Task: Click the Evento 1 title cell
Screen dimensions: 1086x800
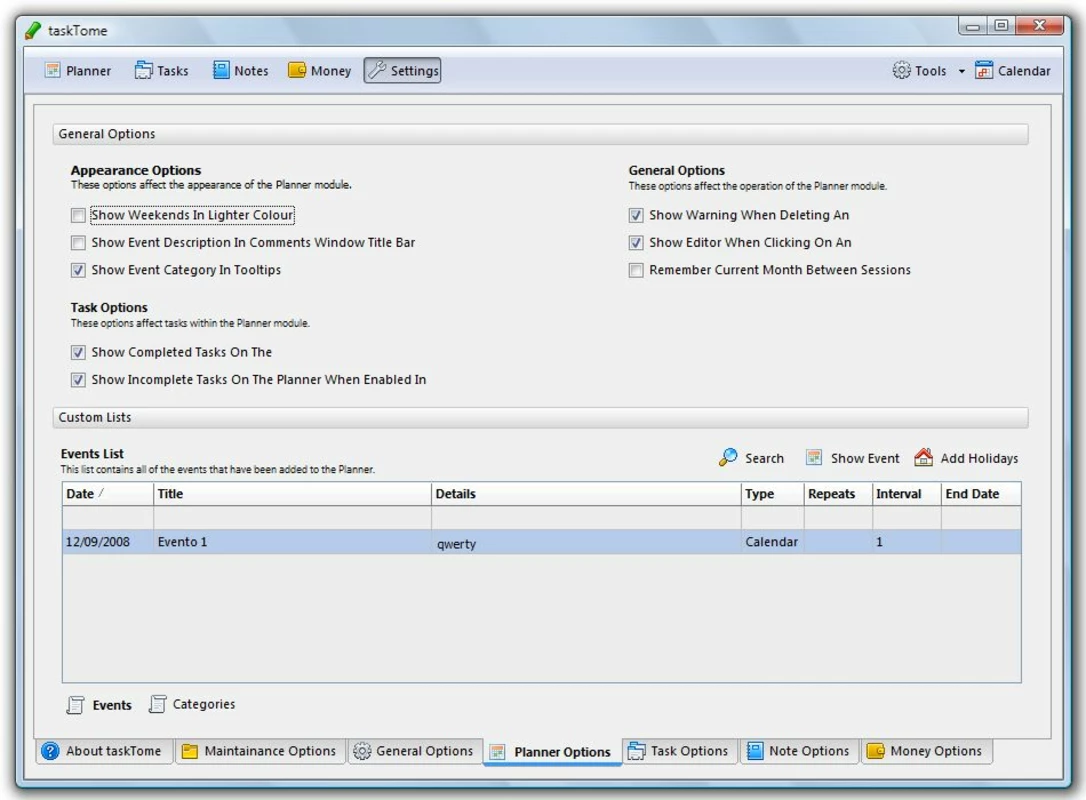Action: pos(292,542)
